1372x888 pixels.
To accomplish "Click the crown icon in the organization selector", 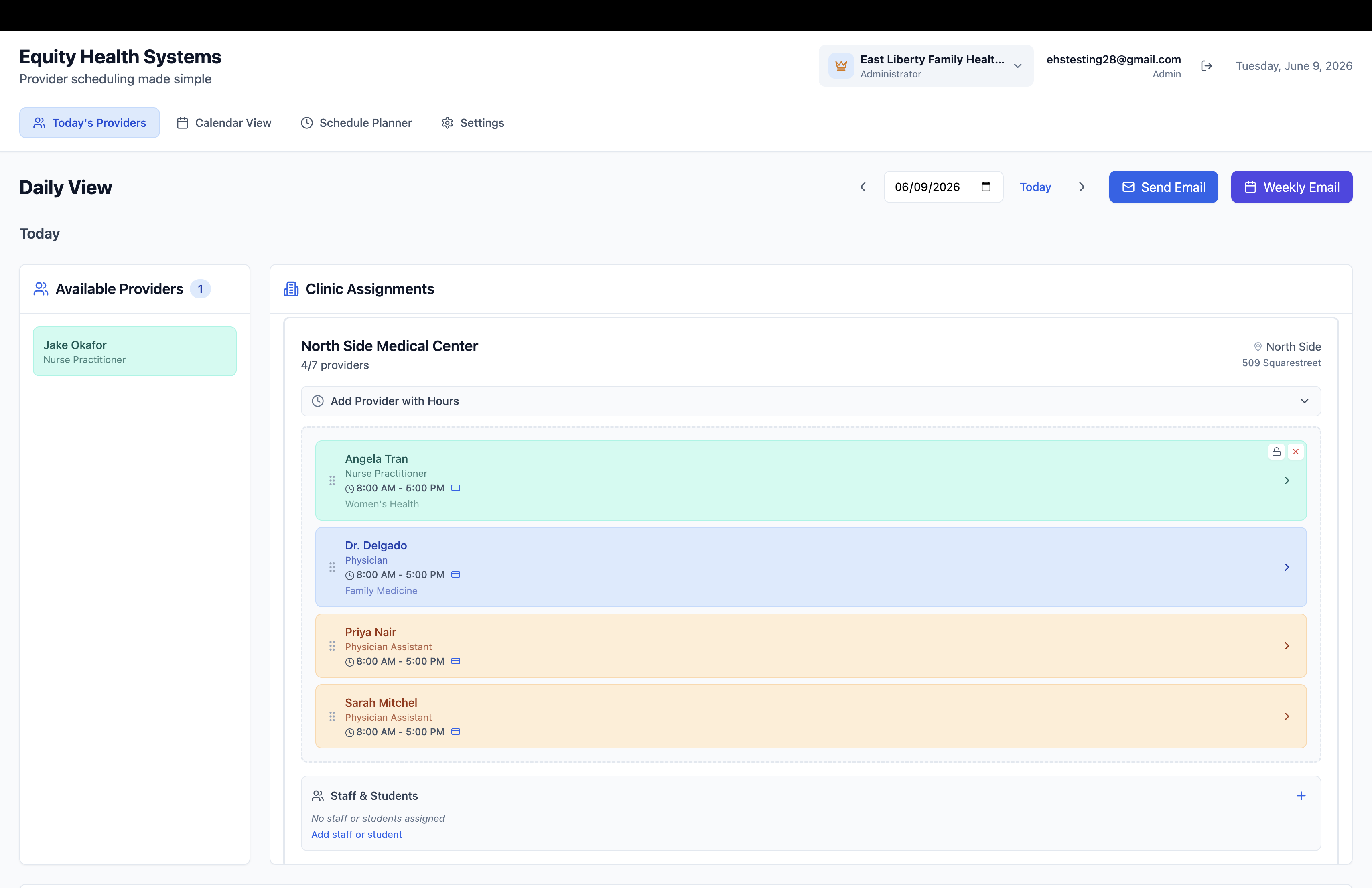I will click(x=841, y=66).
